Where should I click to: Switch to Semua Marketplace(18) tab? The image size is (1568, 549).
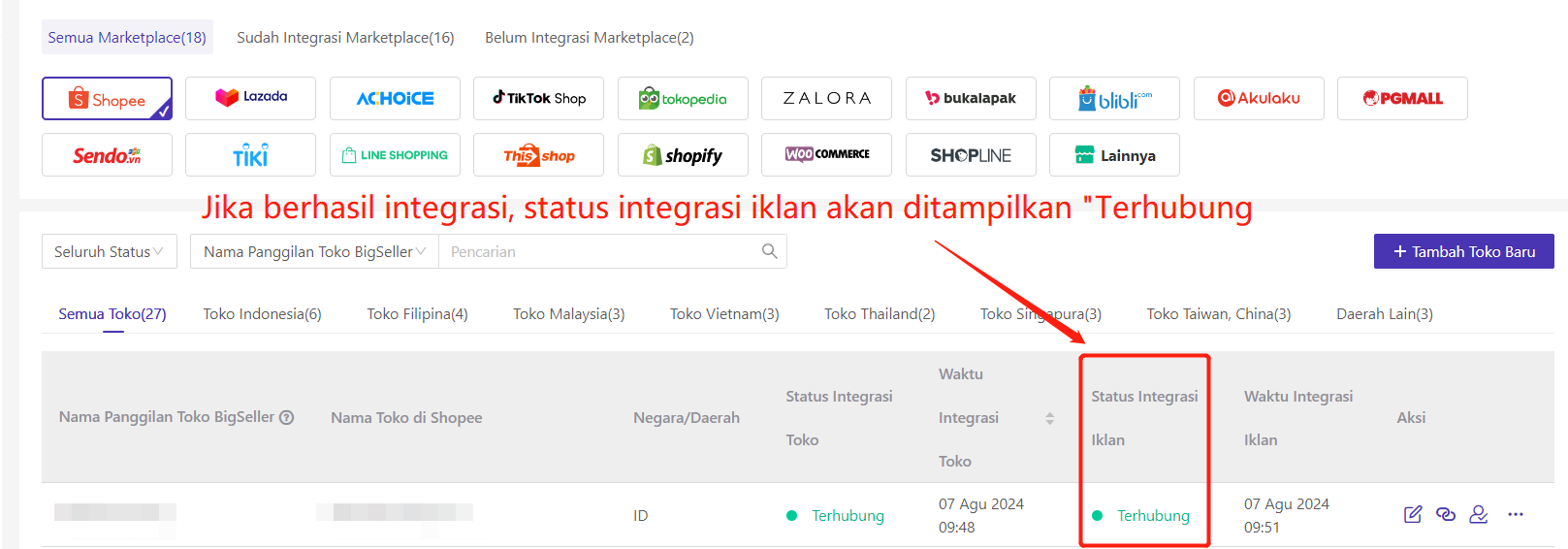pos(127,37)
